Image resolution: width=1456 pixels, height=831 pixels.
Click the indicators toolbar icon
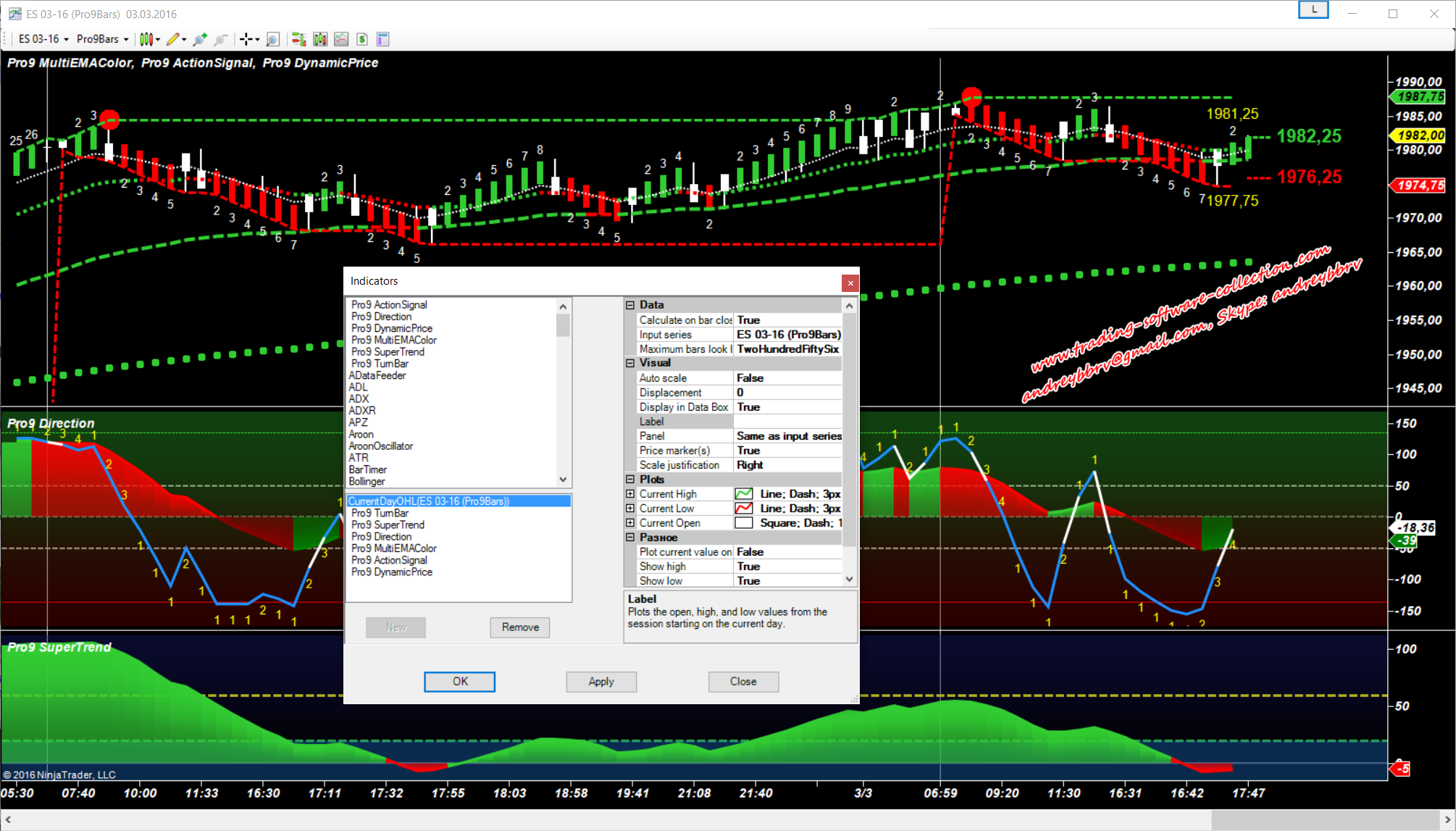[x=341, y=39]
